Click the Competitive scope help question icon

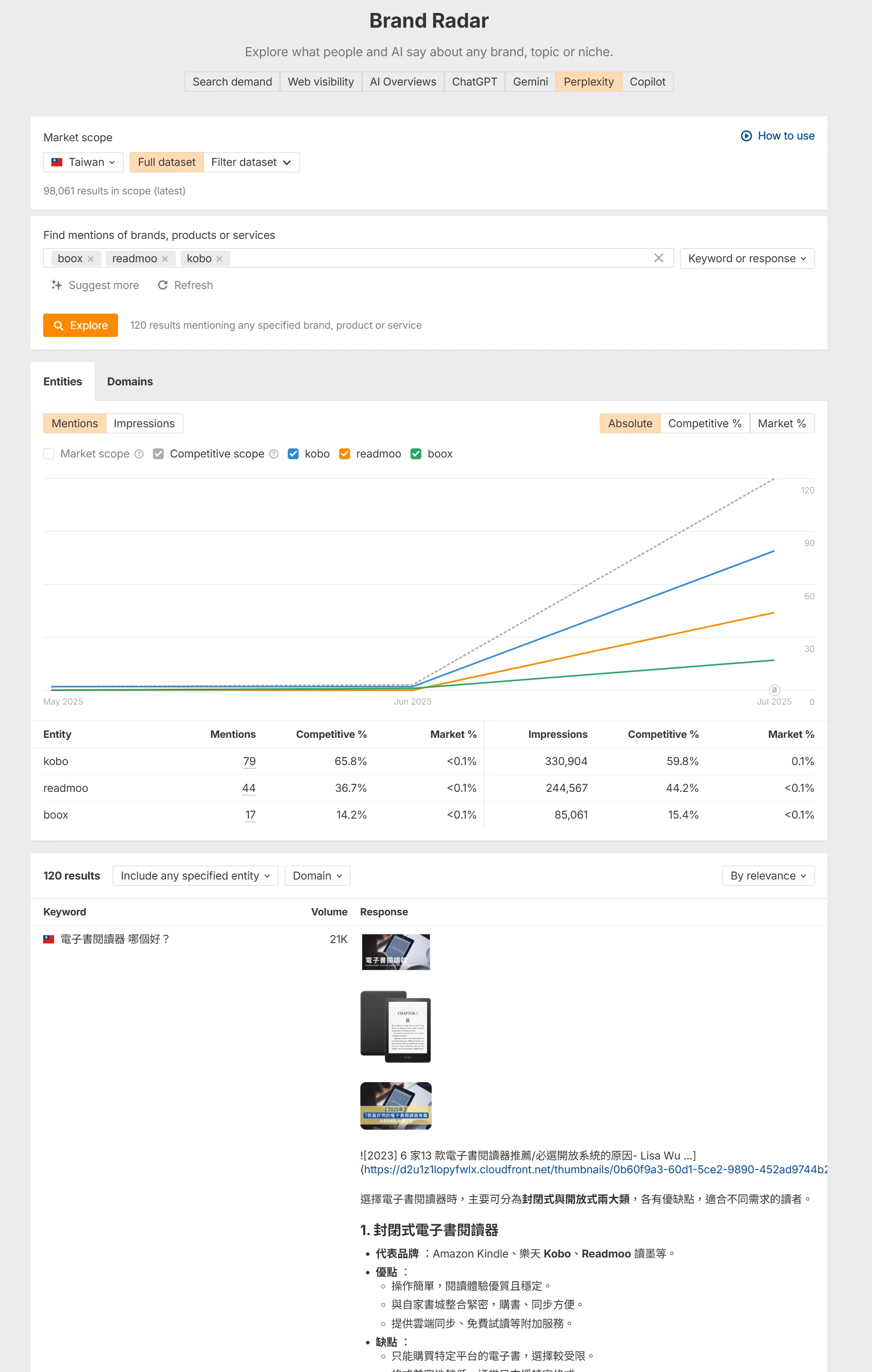coord(274,454)
